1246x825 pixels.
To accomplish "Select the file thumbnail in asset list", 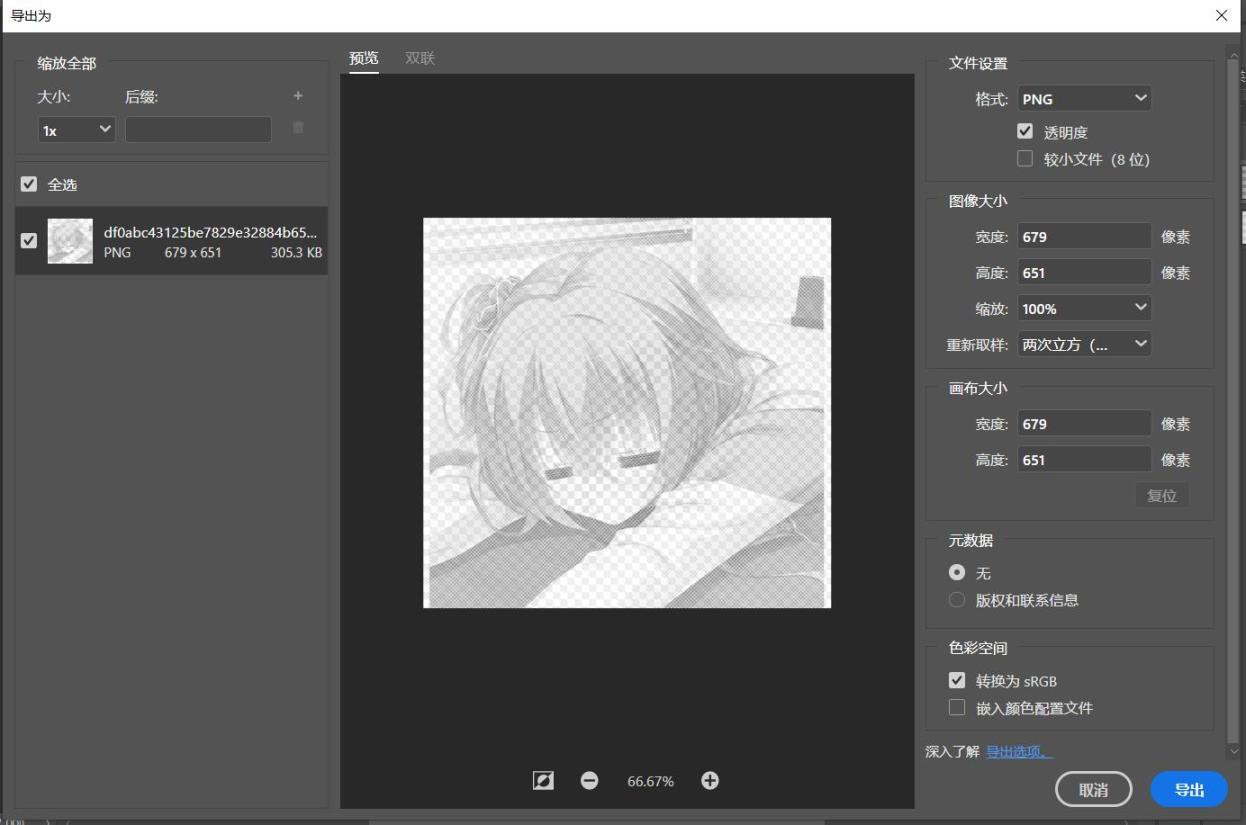I will (x=70, y=241).
